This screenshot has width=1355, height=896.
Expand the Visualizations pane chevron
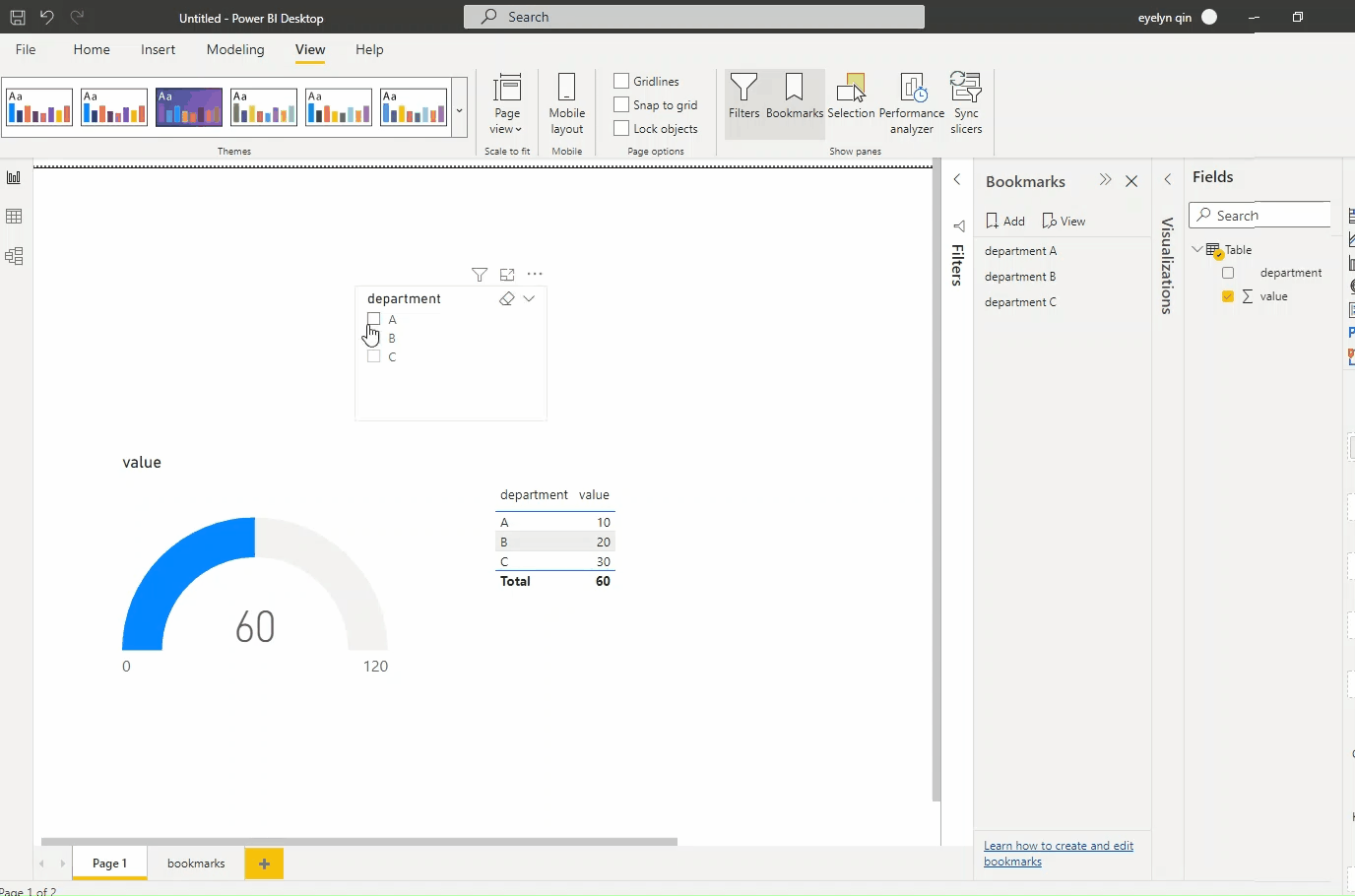[1168, 179]
